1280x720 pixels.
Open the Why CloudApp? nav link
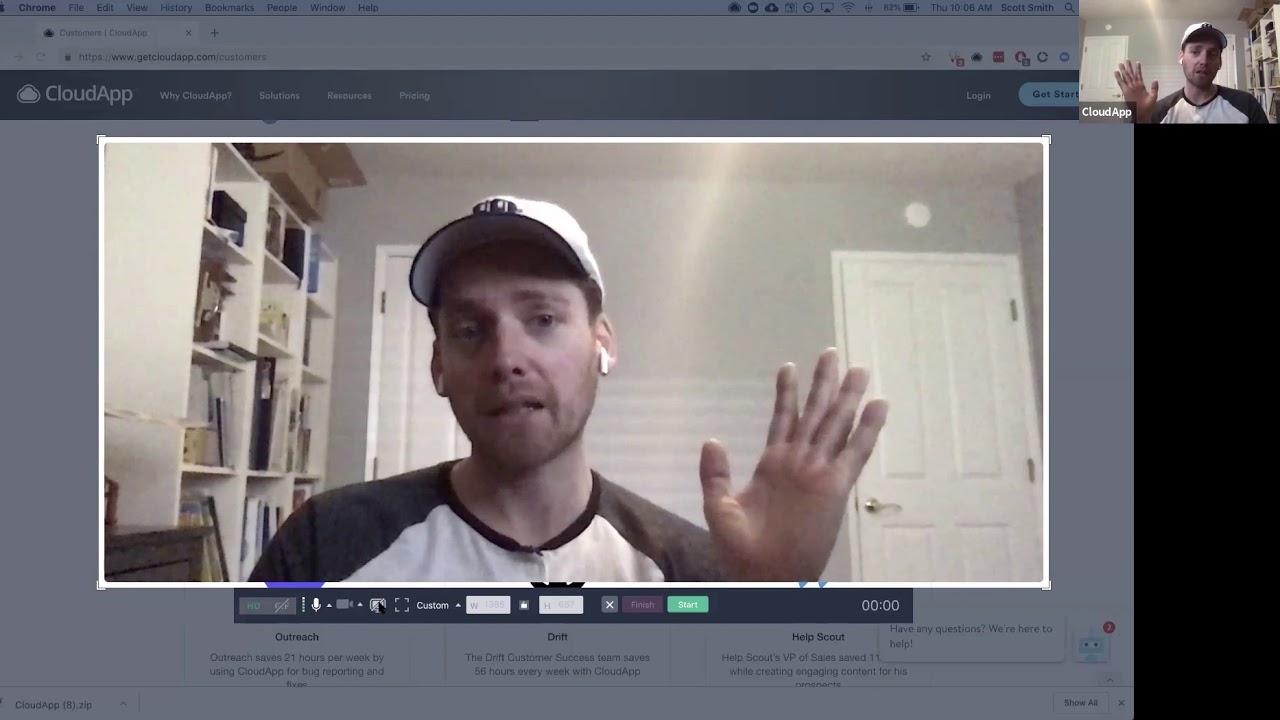coord(196,96)
